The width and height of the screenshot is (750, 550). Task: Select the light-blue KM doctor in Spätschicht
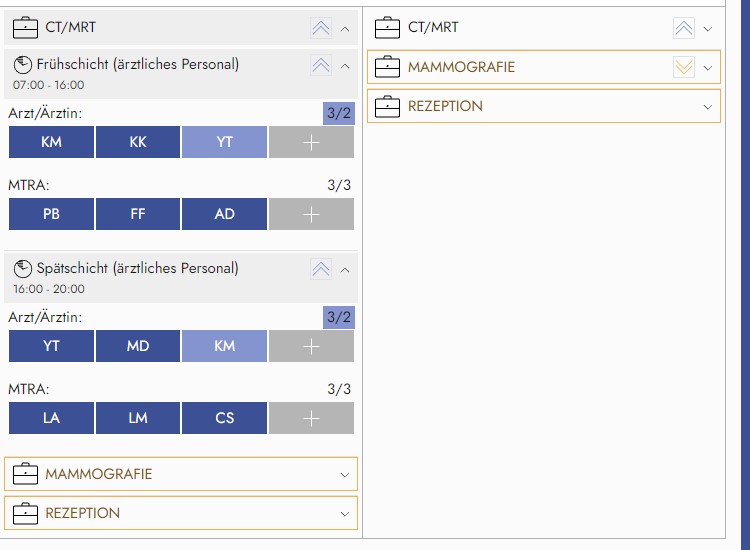(x=224, y=346)
